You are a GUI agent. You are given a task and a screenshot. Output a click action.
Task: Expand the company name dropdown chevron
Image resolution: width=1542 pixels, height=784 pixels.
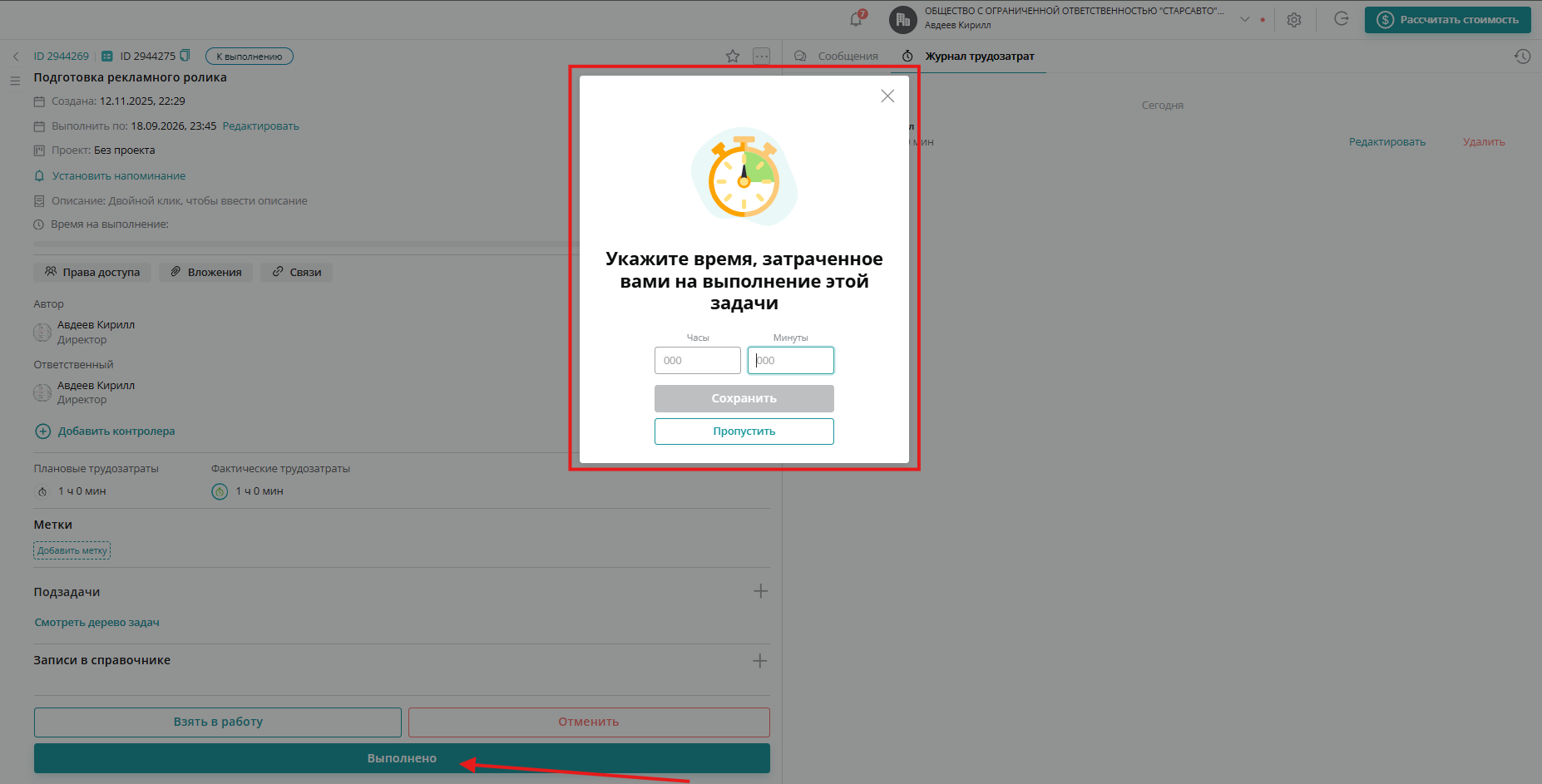[x=1244, y=17]
